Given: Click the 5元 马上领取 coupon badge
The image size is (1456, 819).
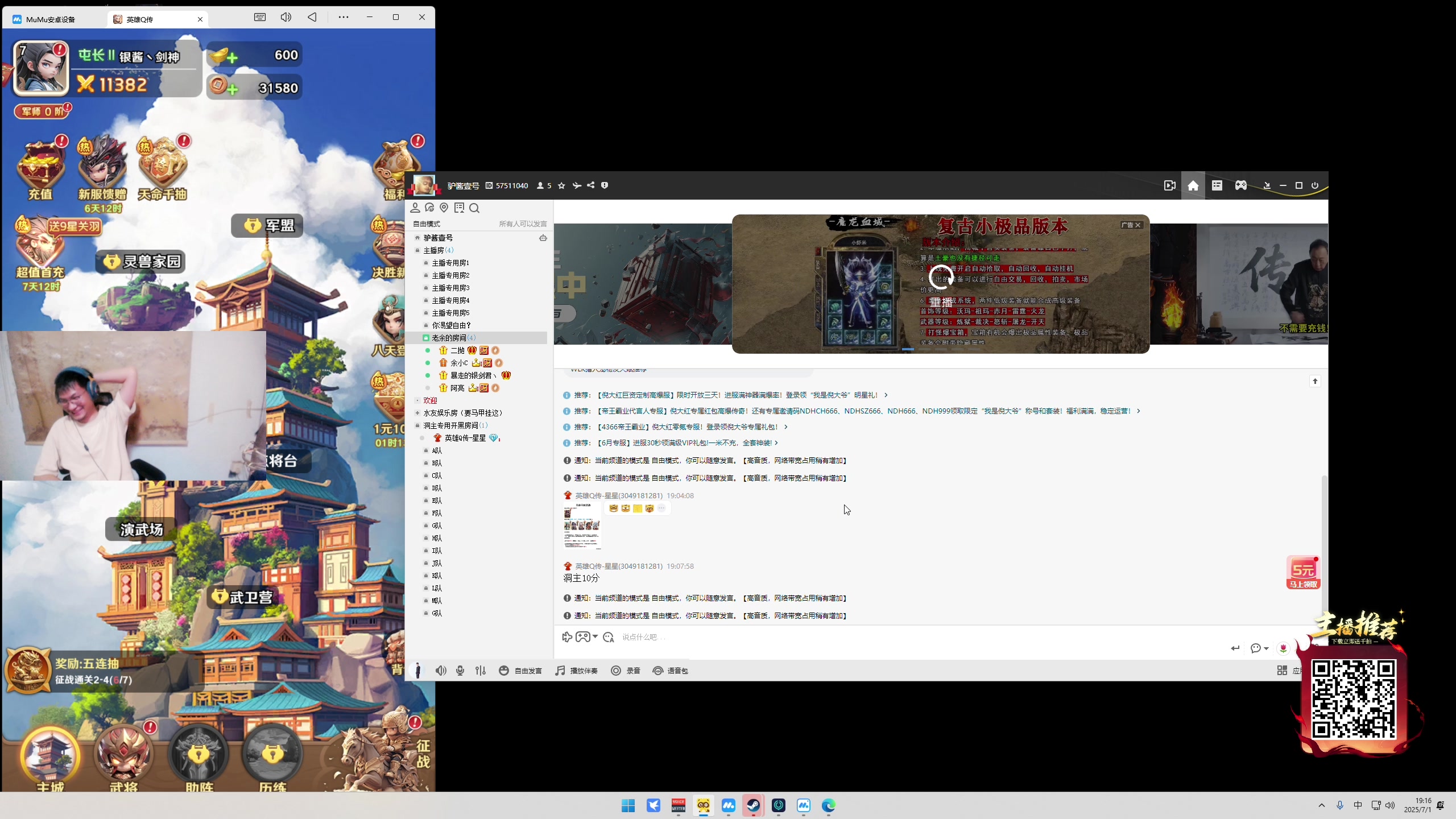Looking at the screenshot, I should [x=1303, y=573].
